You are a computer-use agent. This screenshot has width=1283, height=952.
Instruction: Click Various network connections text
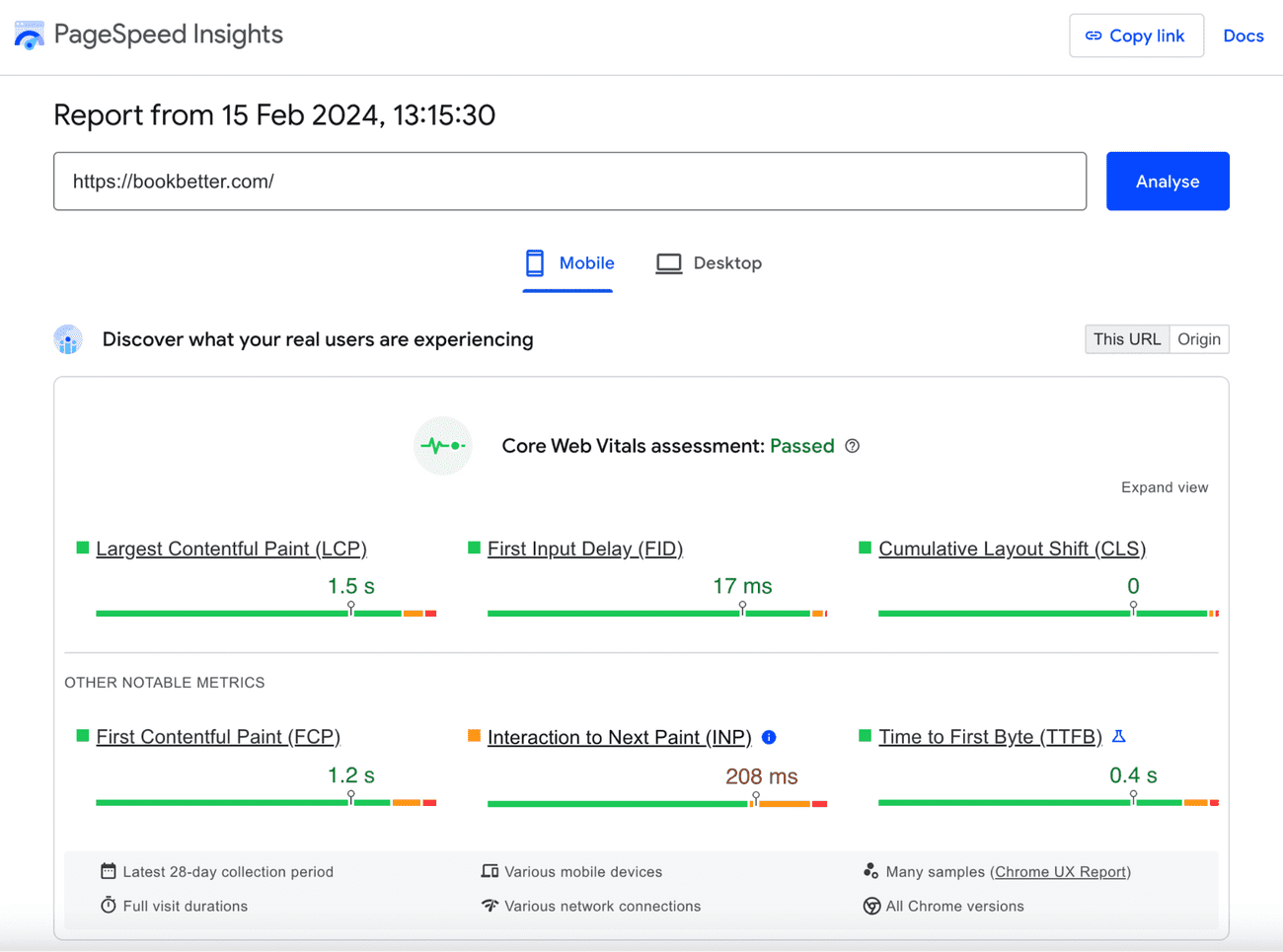pyautogui.click(x=602, y=906)
